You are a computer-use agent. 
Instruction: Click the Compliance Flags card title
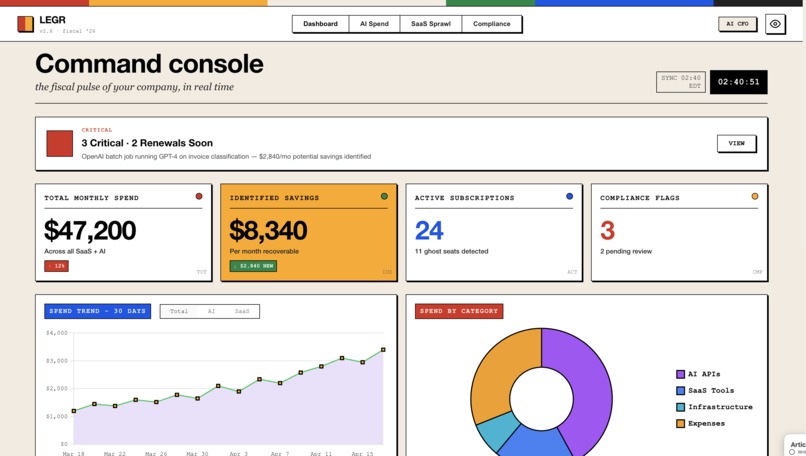tap(639, 198)
